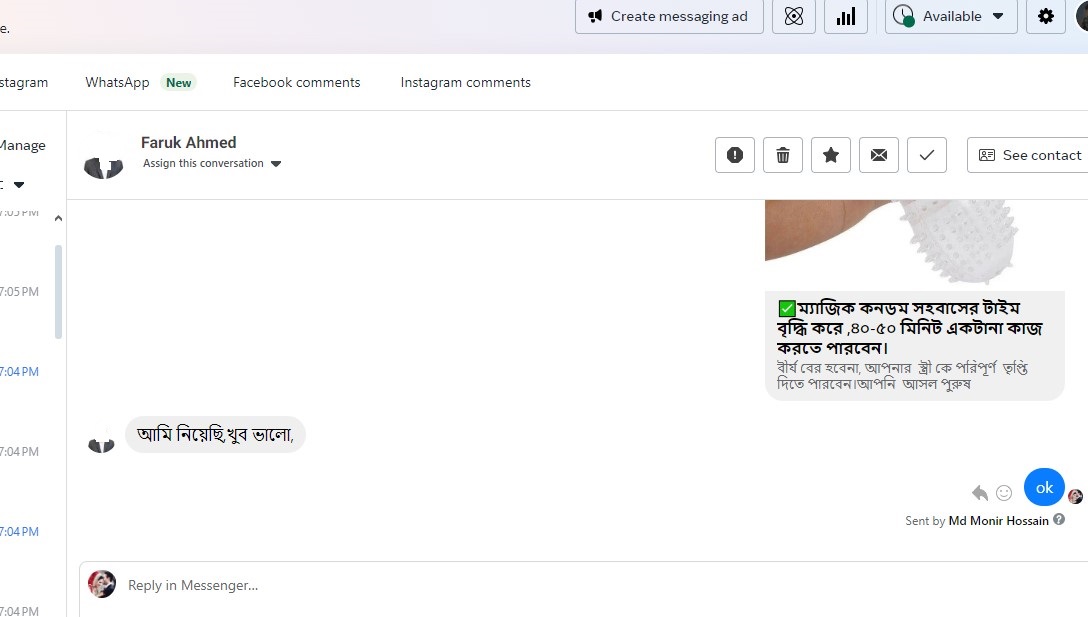This screenshot has width=1088, height=617.
Task: Open Instagram comments tab
Action: 465,83
